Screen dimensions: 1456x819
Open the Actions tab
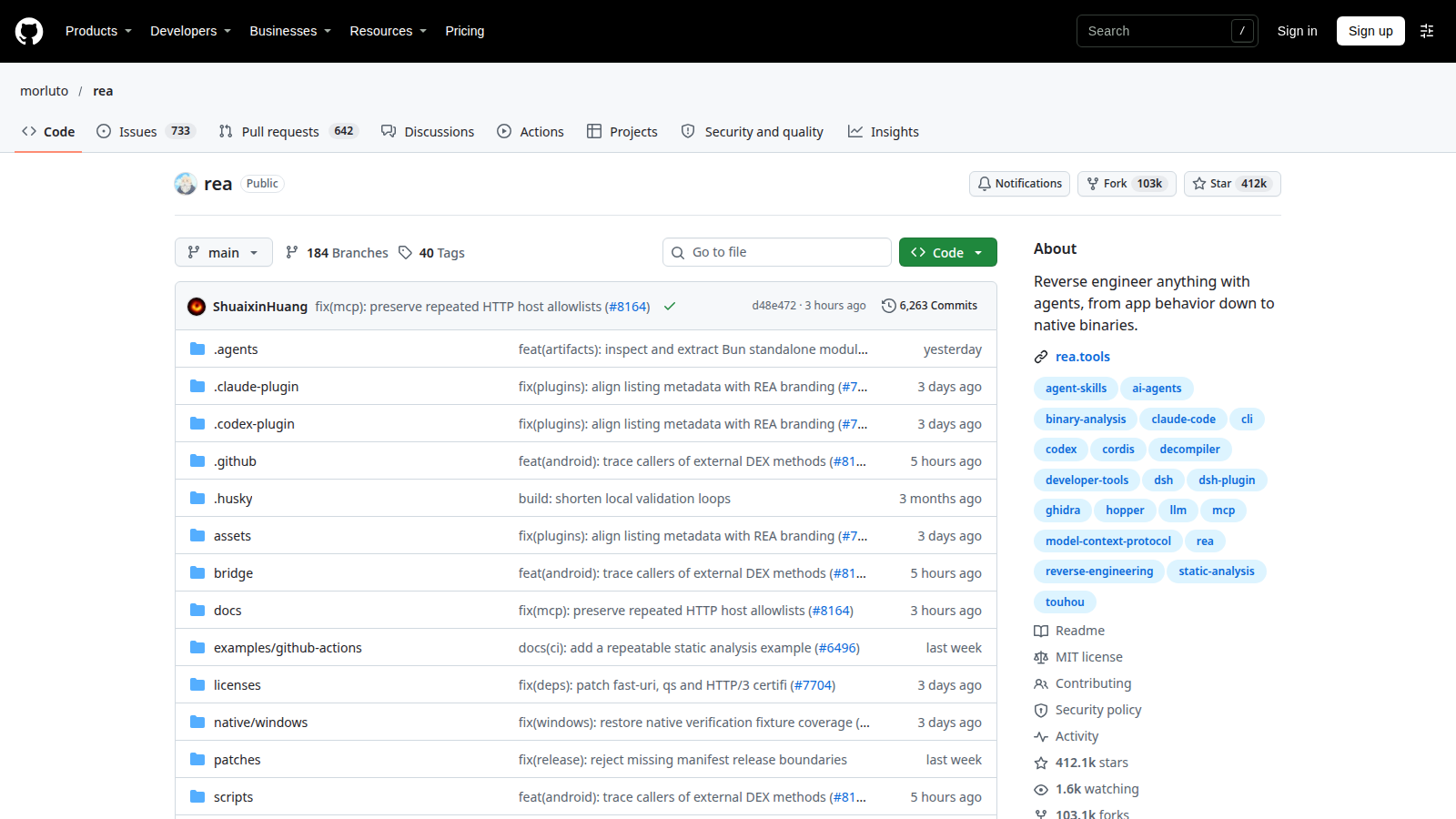531,131
